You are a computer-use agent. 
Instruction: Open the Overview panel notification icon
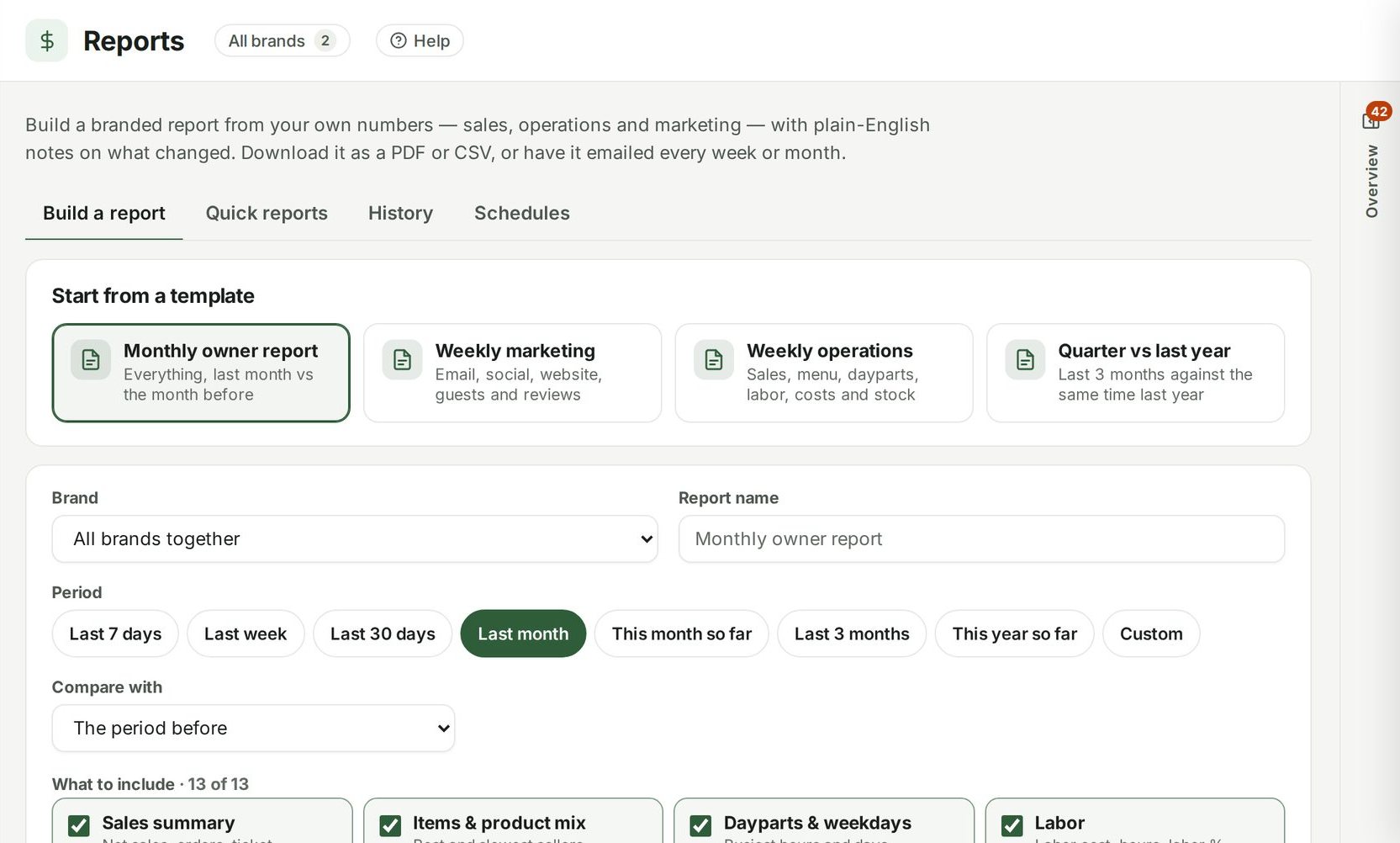pos(1371,120)
